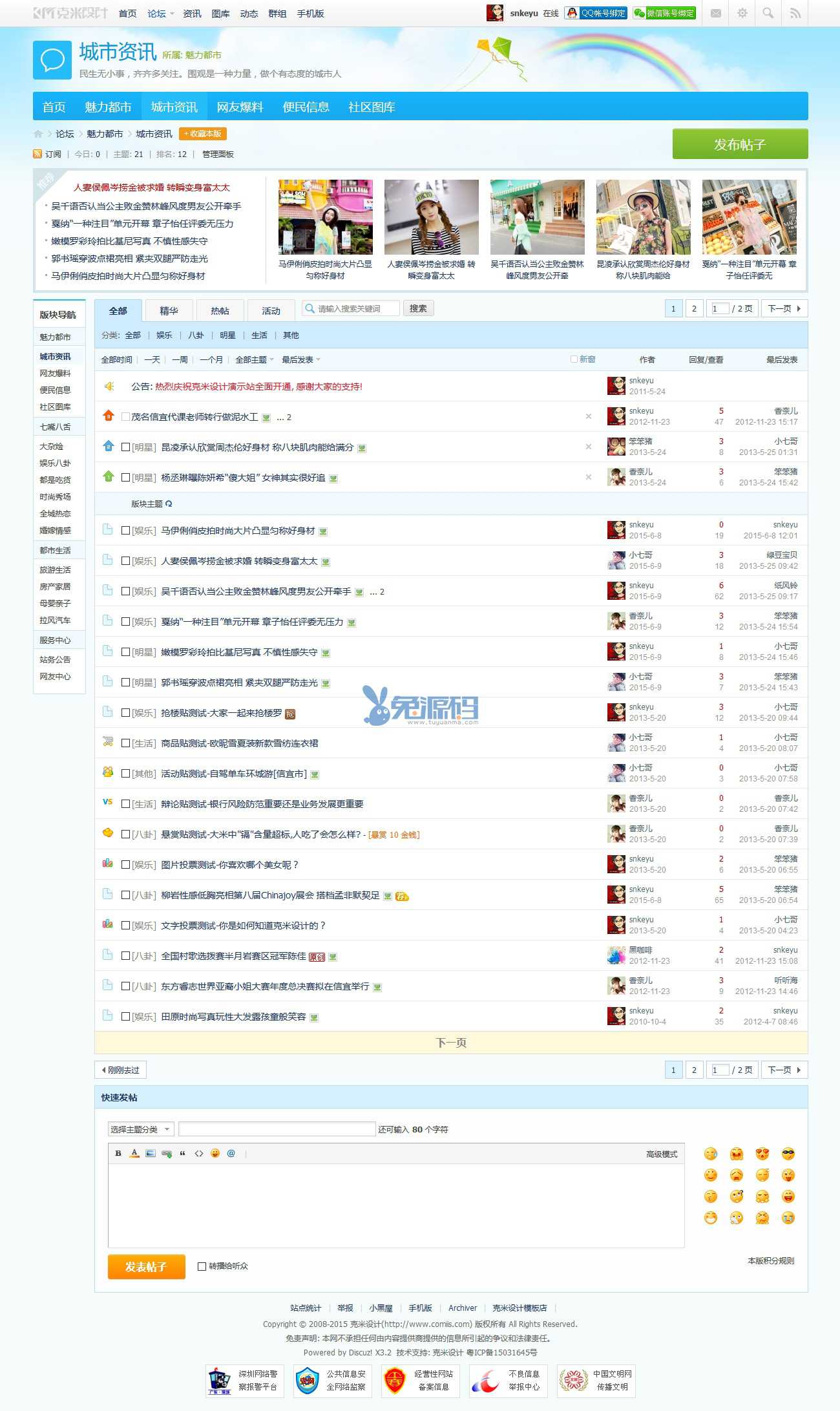Click the 请输入搜索关键词 search field
Screen dimensions: 840x1411
click(351, 308)
